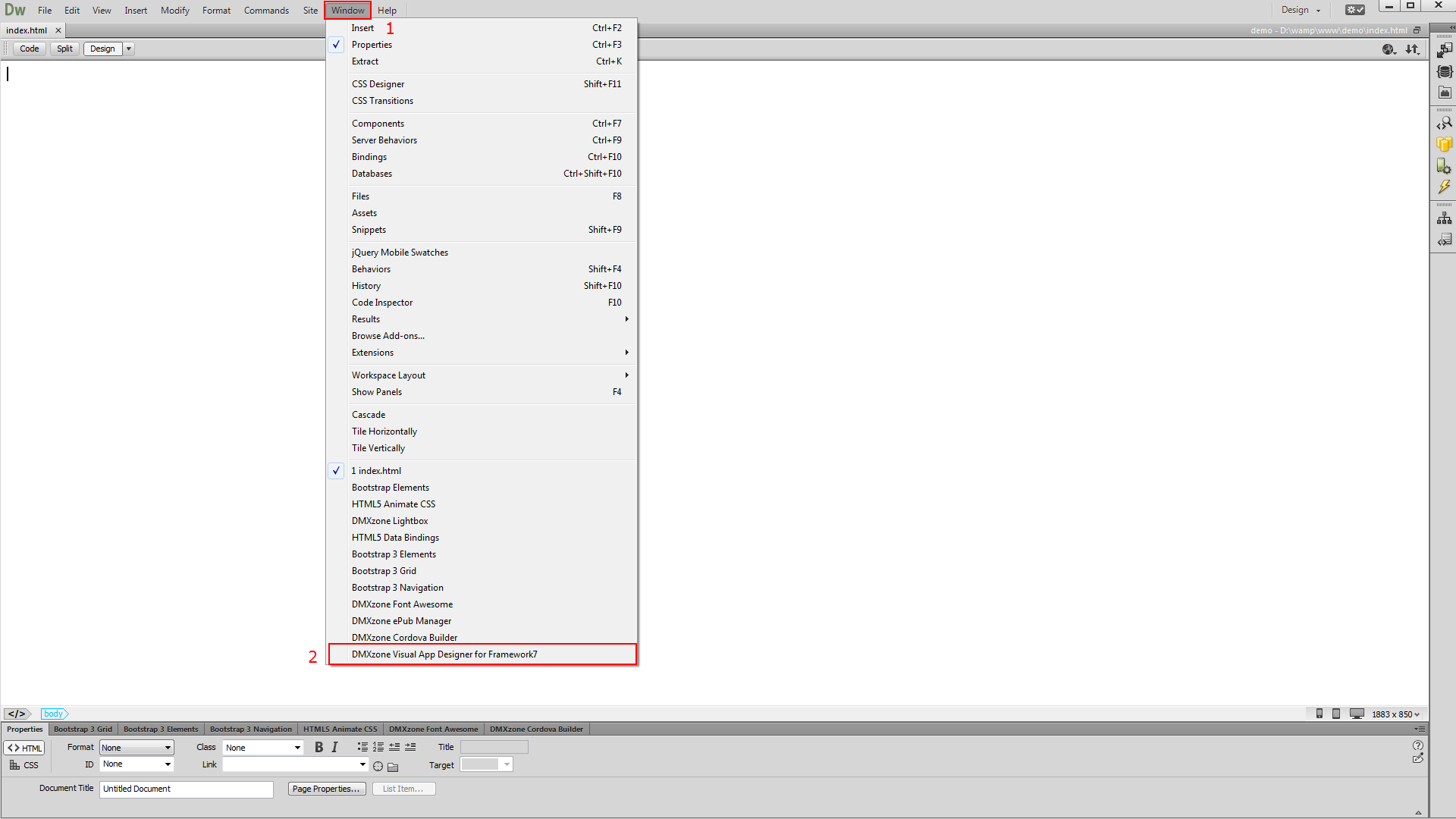This screenshot has width=1456, height=819.
Task: Close the index.html document tab
Action: [x=58, y=30]
